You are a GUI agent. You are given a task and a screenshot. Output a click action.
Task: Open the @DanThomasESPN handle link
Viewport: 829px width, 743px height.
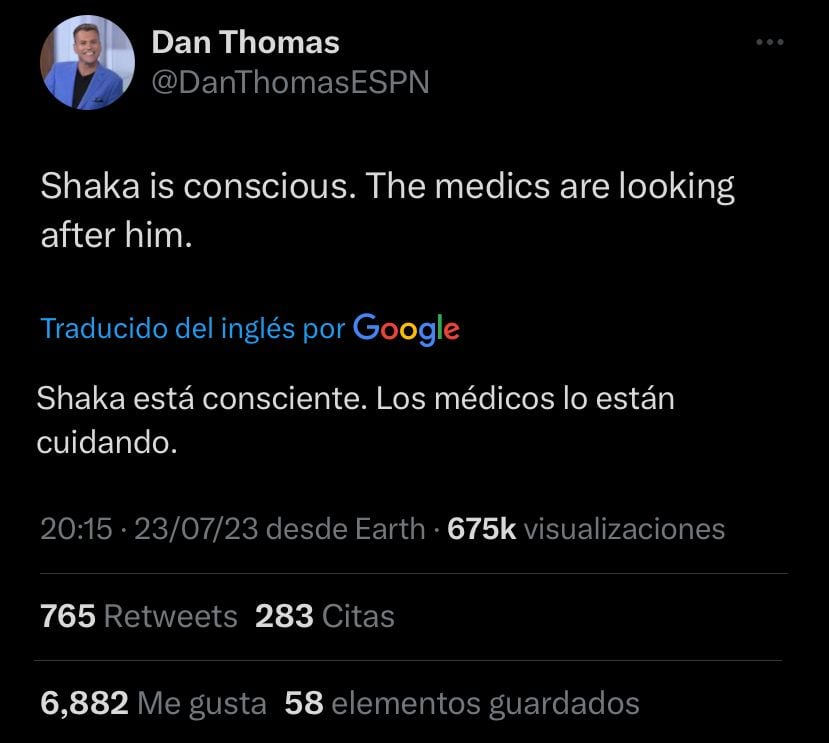tap(289, 82)
